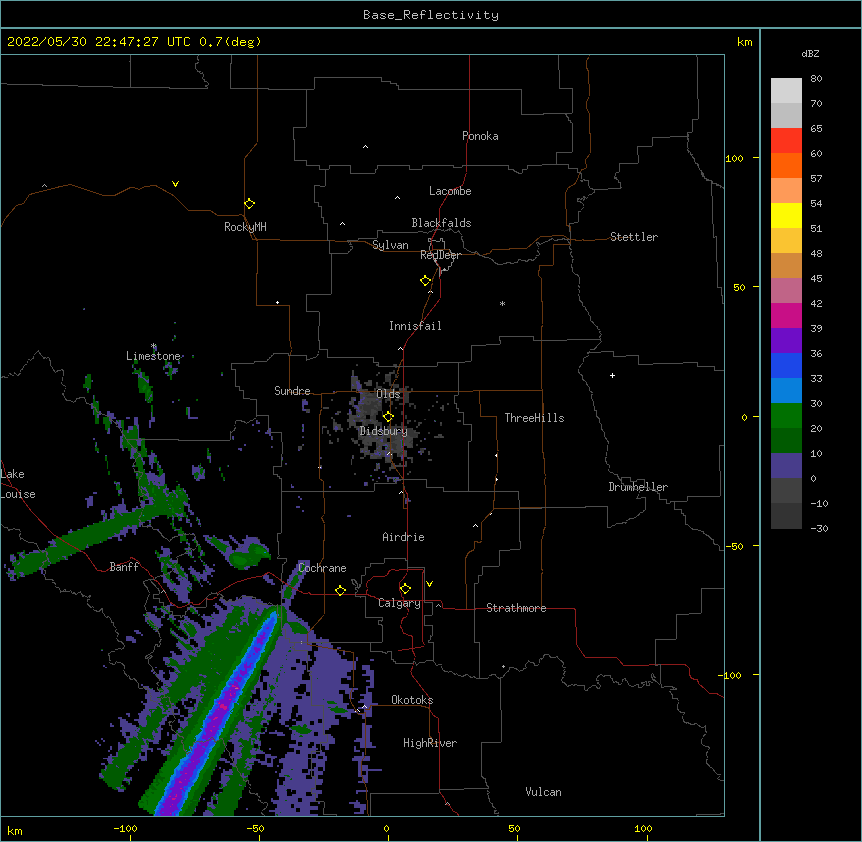Image resolution: width=862 pixels, height=842 pixels.
Task: Click the Olds city label
Action: (388, 394)
